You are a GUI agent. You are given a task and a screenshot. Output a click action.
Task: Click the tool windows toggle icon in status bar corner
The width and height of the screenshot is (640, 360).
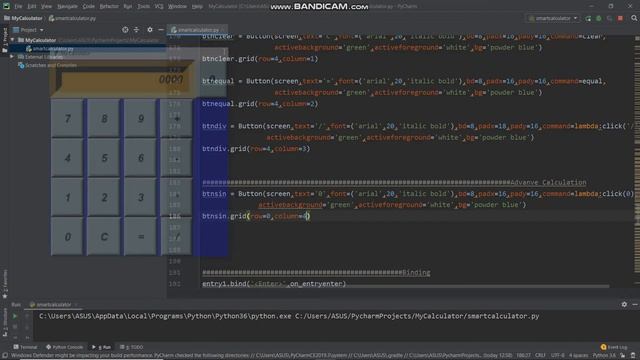click(x=4, y=356)
